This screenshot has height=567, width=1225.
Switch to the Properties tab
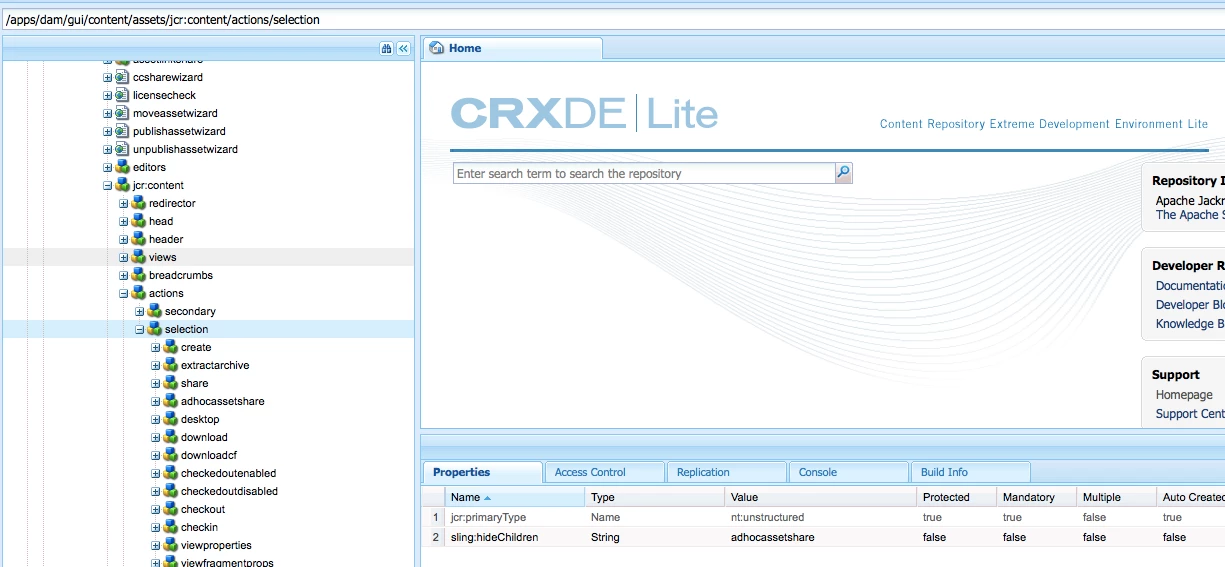point(482,472)
